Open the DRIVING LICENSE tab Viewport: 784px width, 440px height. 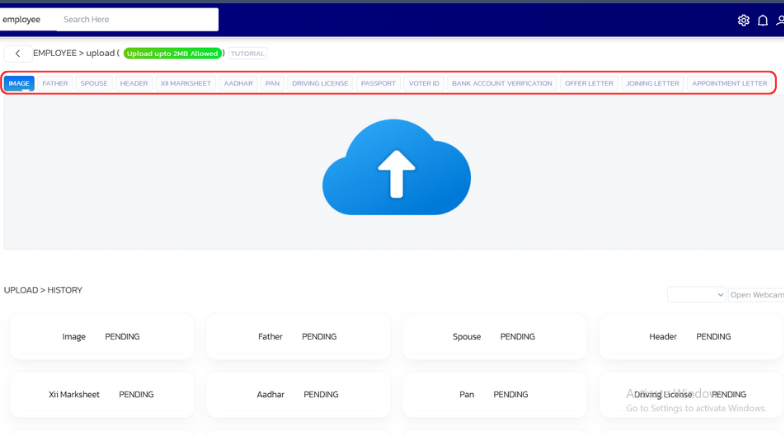coord(320,84)
